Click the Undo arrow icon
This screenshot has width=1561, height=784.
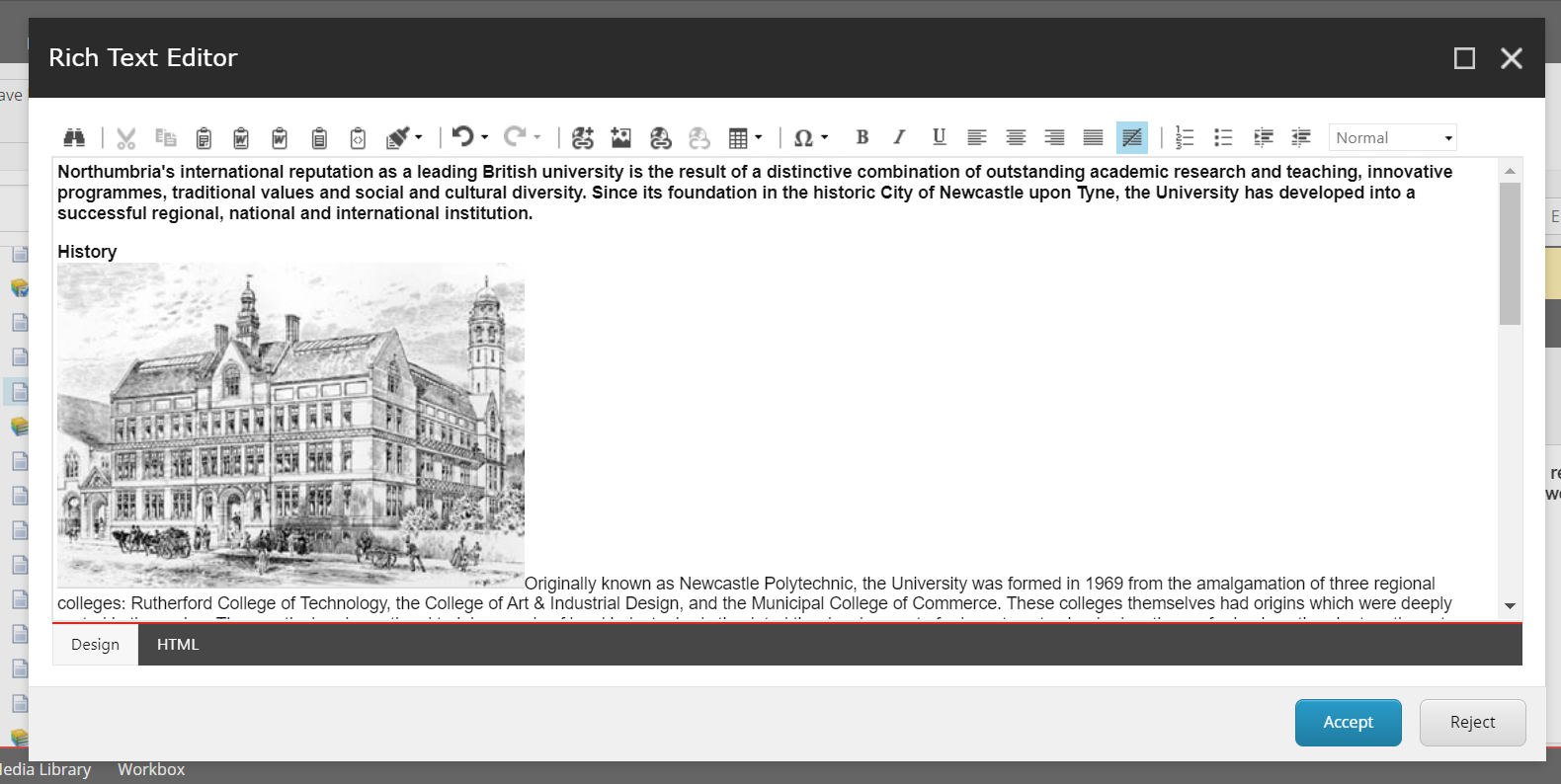click(x=462, y=136)
